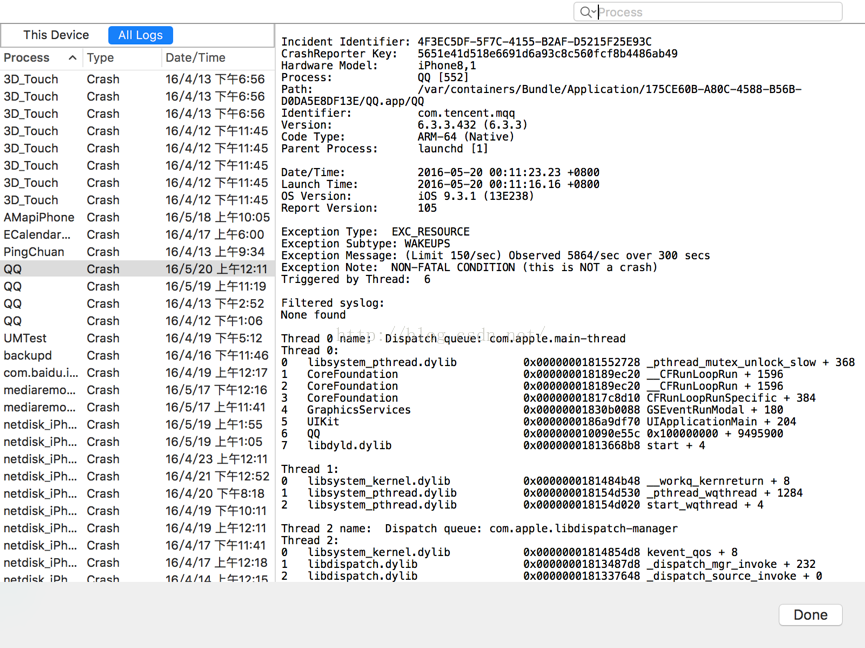Select the AMapiPhone crash log
This screenshot has height=648, width=865.
point(137,217)
